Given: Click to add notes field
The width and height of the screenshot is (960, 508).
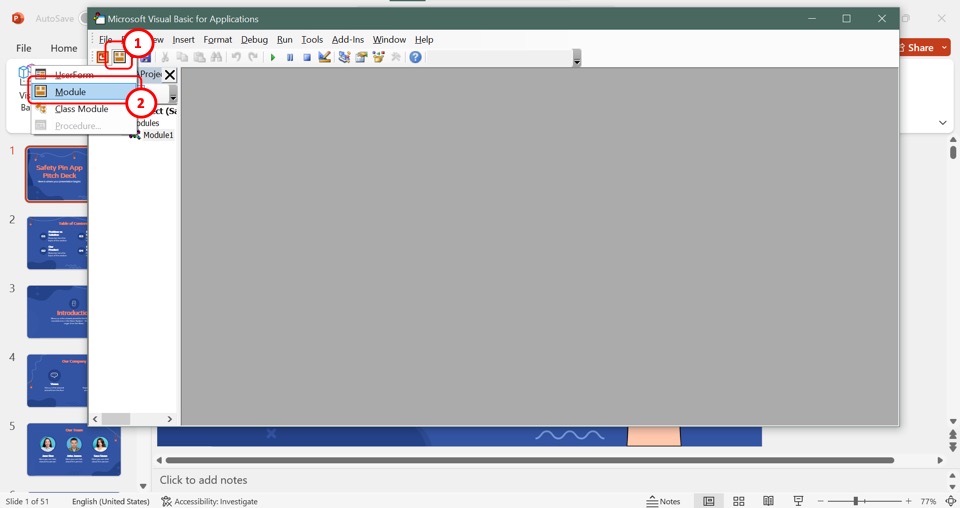Looking at the screenshot, I should pyautogui.click(x=204, y=480).
